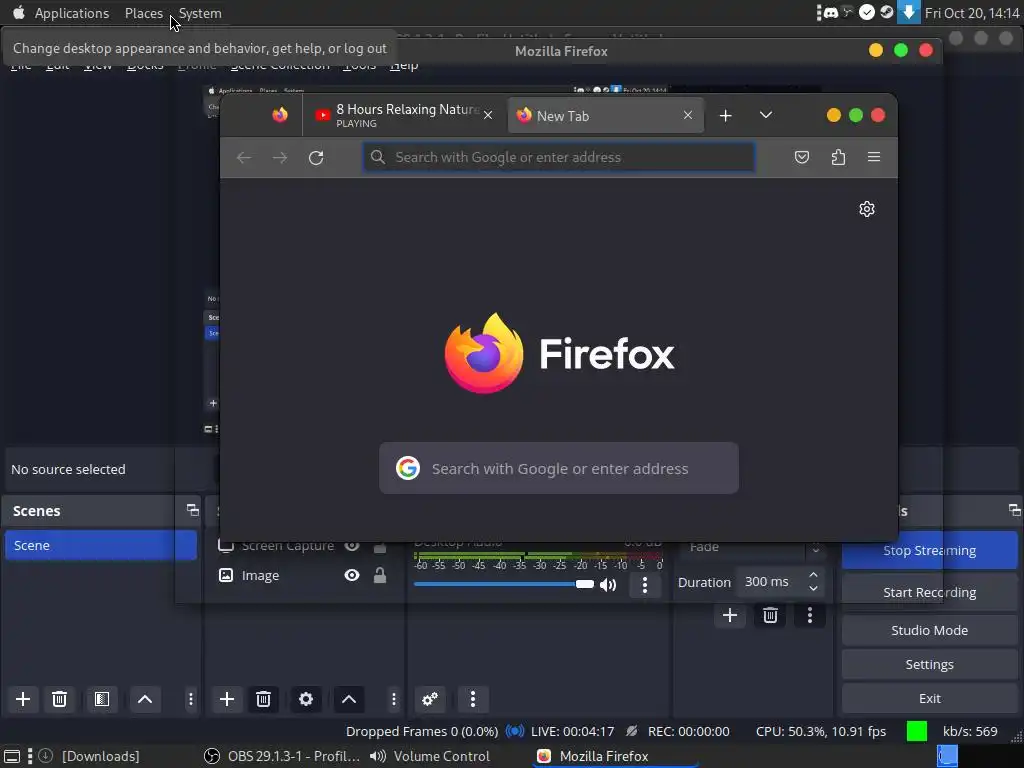
Task: Decrease Duration with the down stepper arrow
Action: pyautogui.click(x=813, y=588)
